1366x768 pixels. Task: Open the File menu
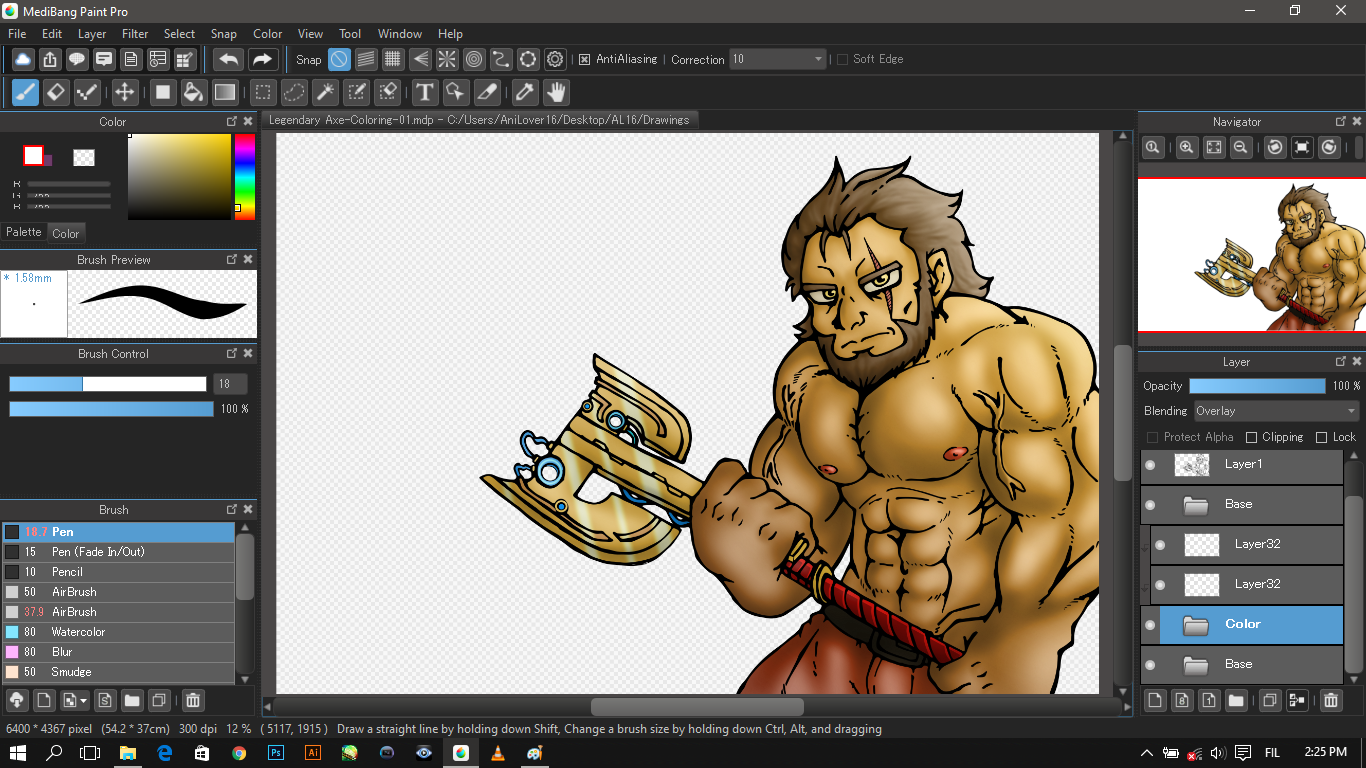pyautogui.click(x=17, y=33)
